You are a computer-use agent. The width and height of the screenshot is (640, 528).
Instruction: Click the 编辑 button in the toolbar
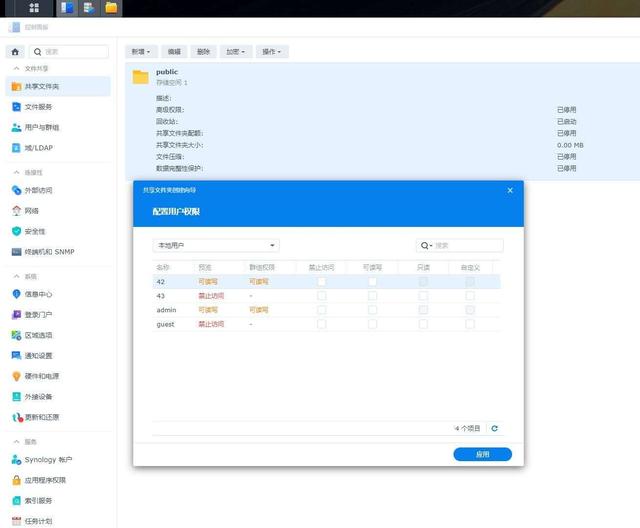pos(174,51)
